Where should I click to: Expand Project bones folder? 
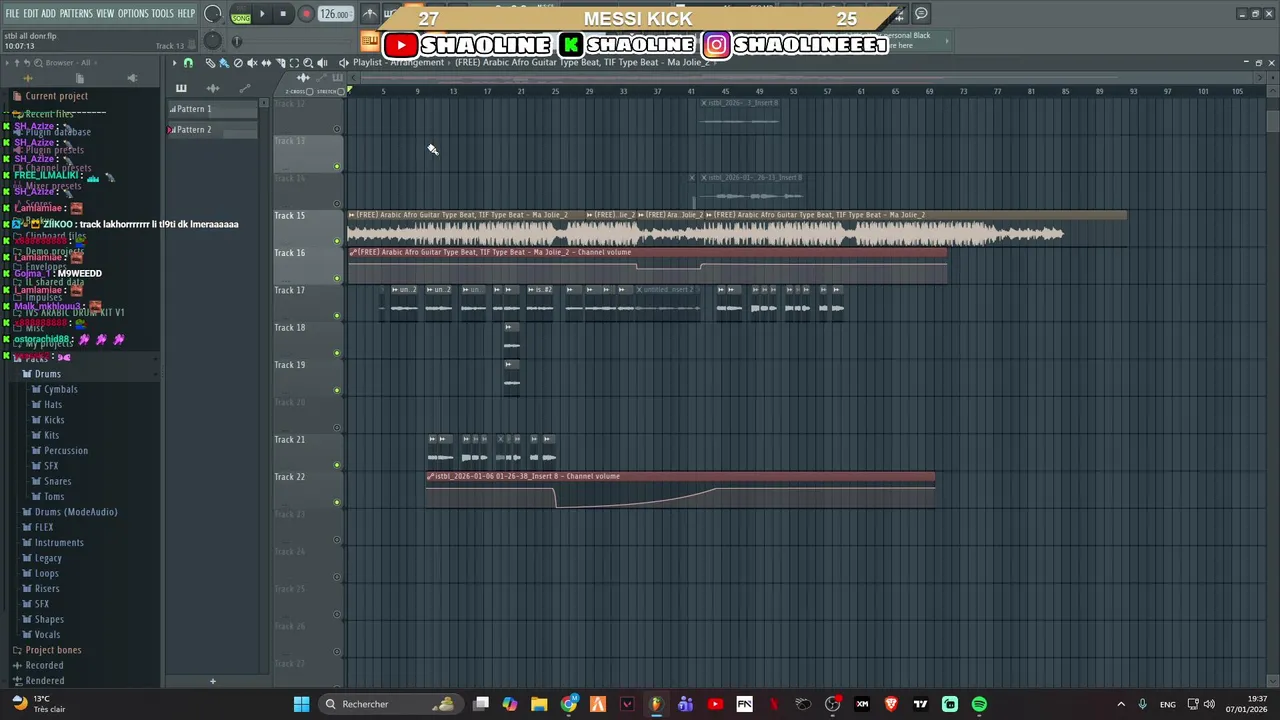pos(53,650)
